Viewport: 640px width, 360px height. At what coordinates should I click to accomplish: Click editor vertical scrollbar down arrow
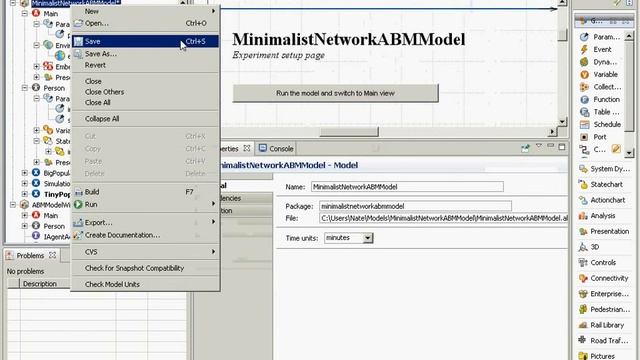[562, 122]
